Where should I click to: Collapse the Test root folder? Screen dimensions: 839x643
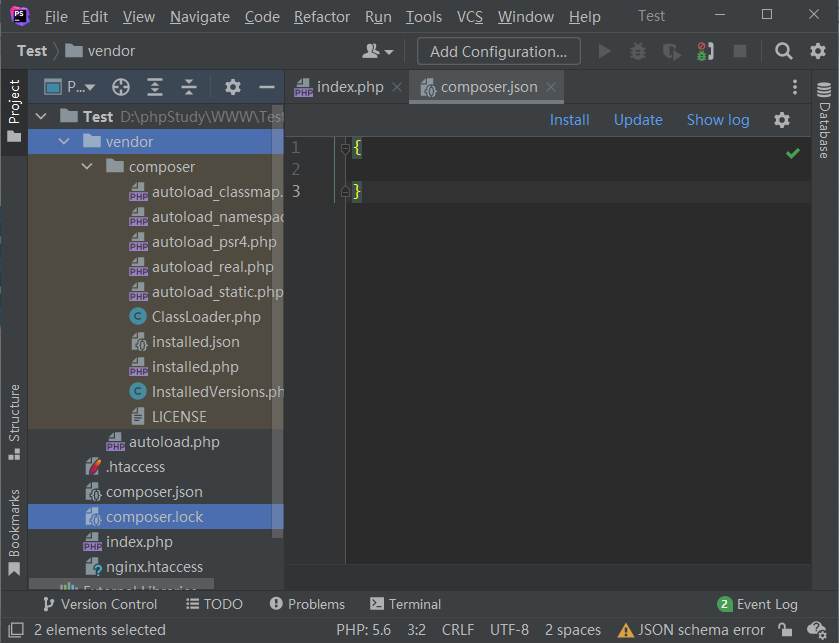(x=41, y=117)
